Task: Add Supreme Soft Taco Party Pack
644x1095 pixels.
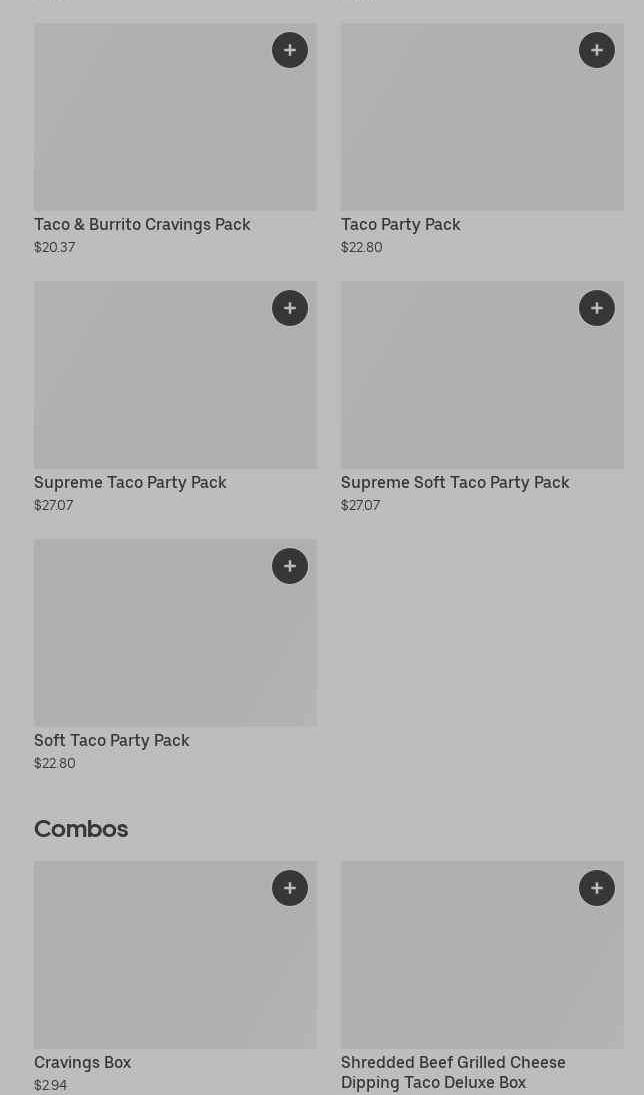Action: pos(597,308)
